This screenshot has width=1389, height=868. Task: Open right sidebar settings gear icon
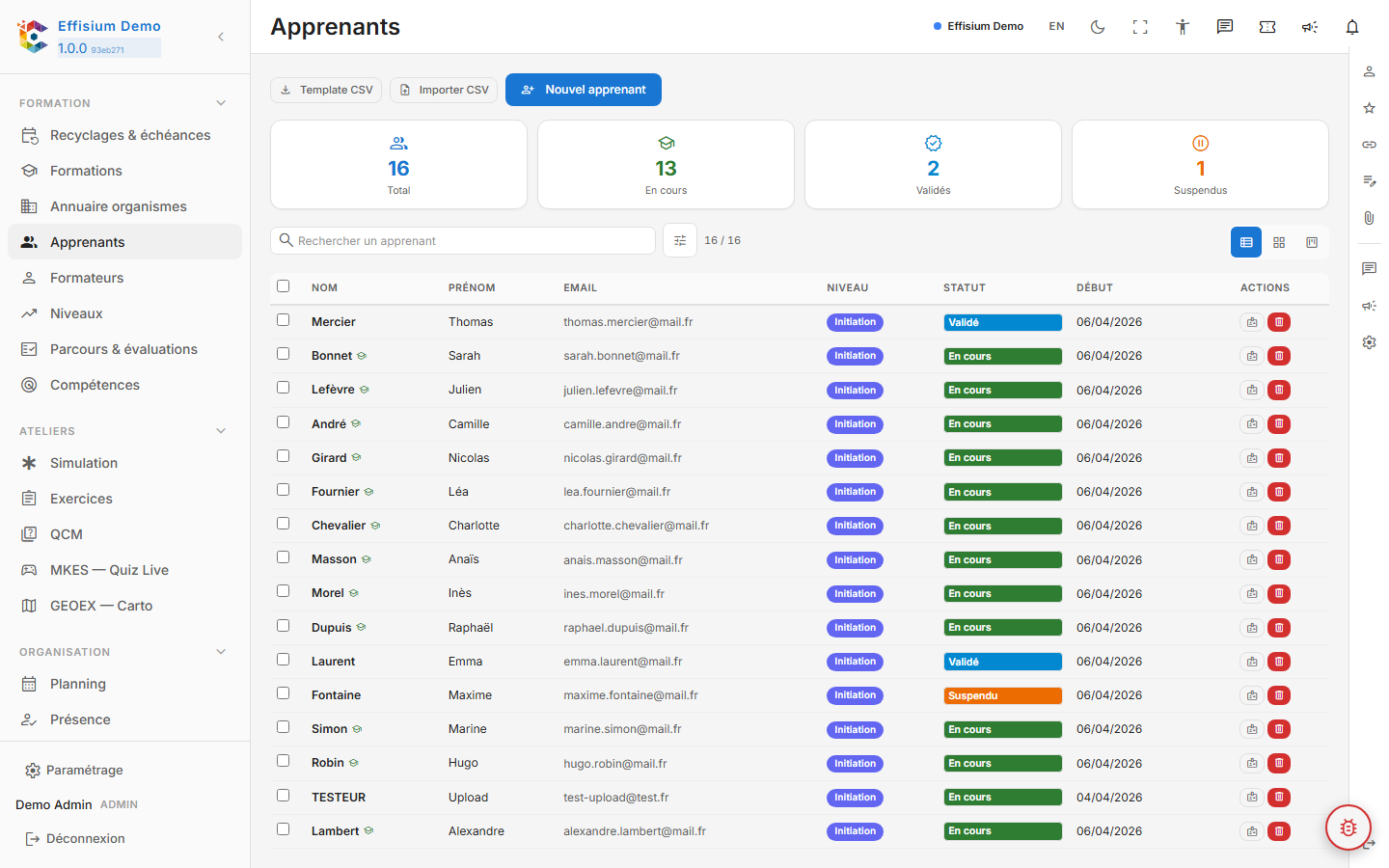[1369, 342]
